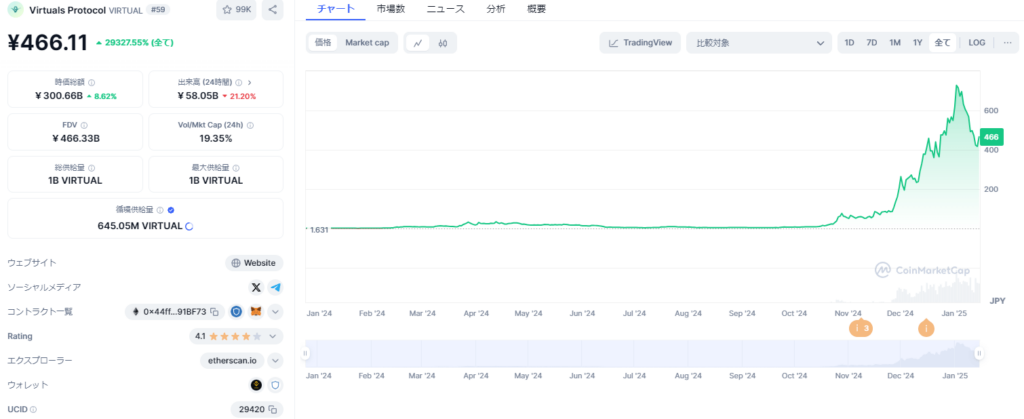This screenshot has width=1024, height=419.
Task: Click the dark round wallet icon
Action: click(257, 385)
